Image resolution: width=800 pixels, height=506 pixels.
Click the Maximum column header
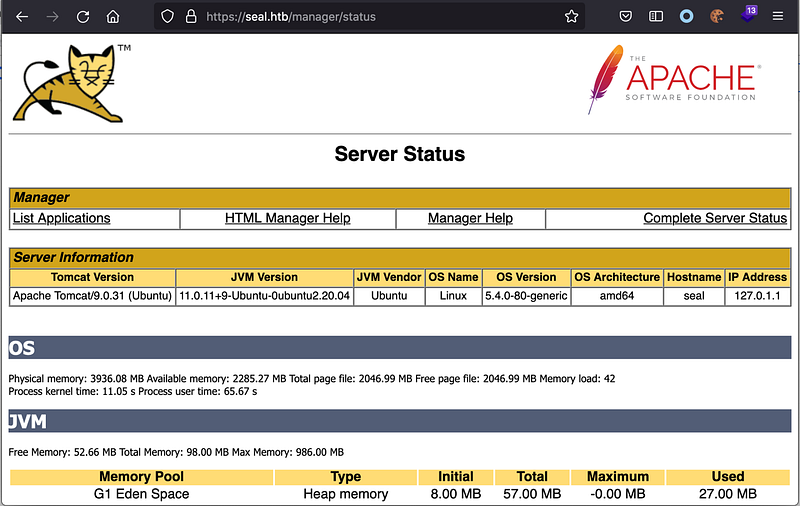(x=618, y=477)
